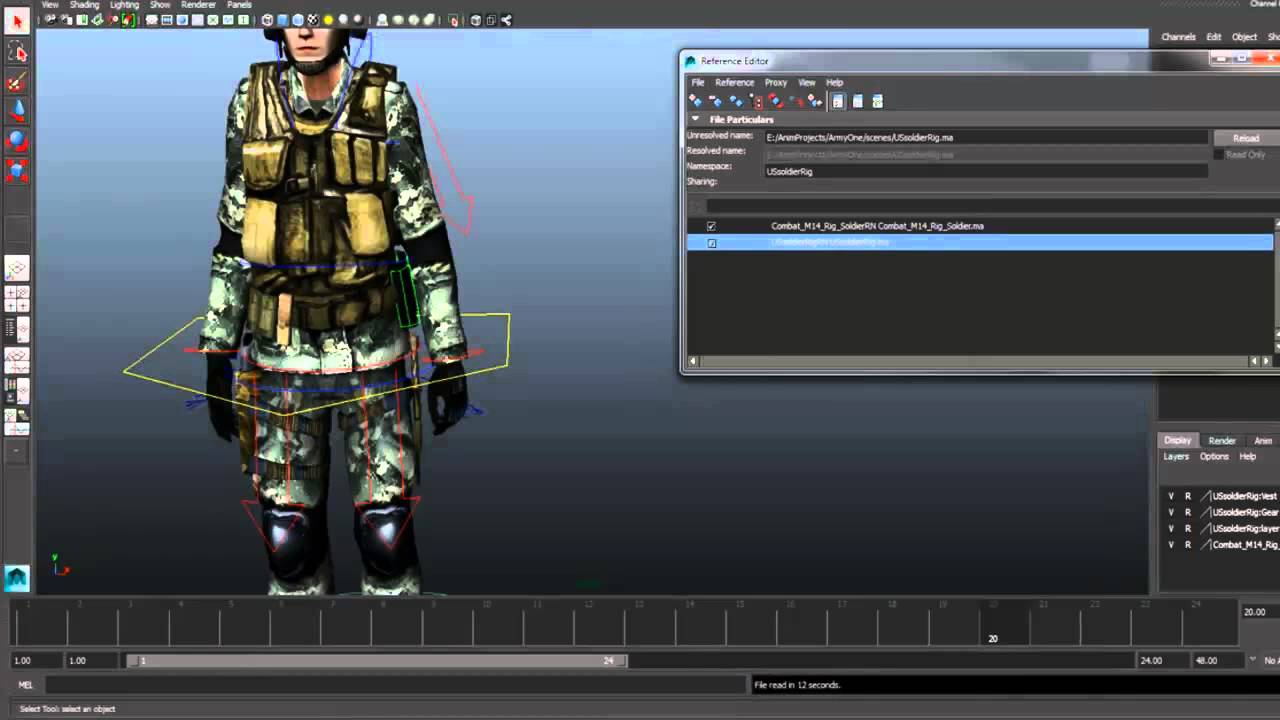
Task: Activate the Move tool blue cone icon
Action: point(17,111)
